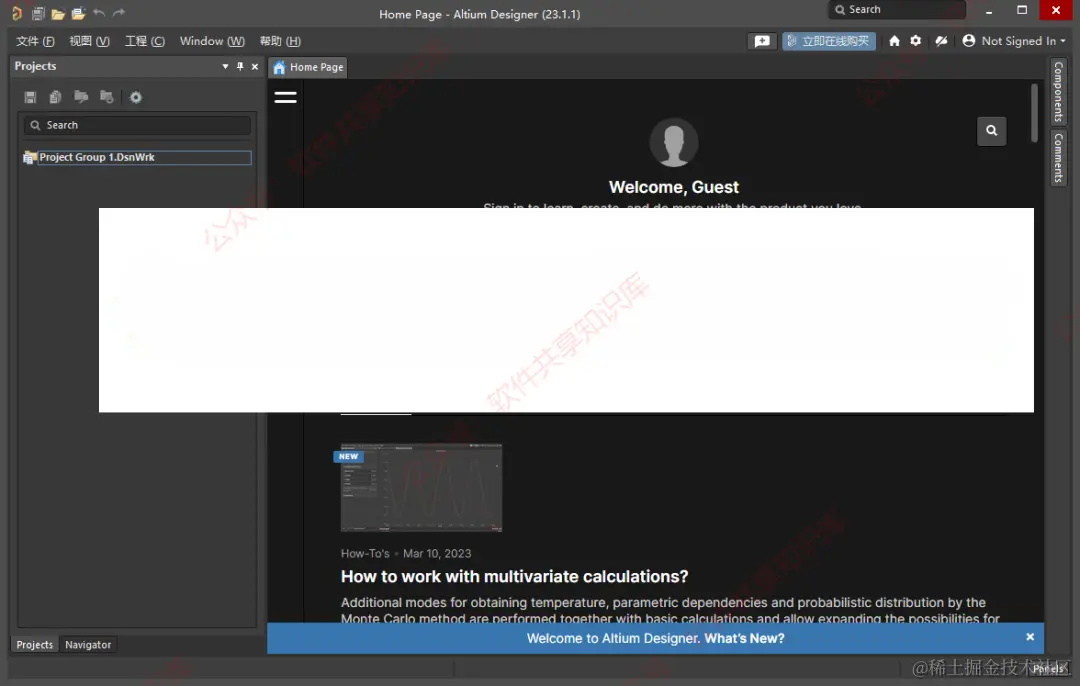
Task: Open a document via the title bar folder icon
Action: [58, 13]
